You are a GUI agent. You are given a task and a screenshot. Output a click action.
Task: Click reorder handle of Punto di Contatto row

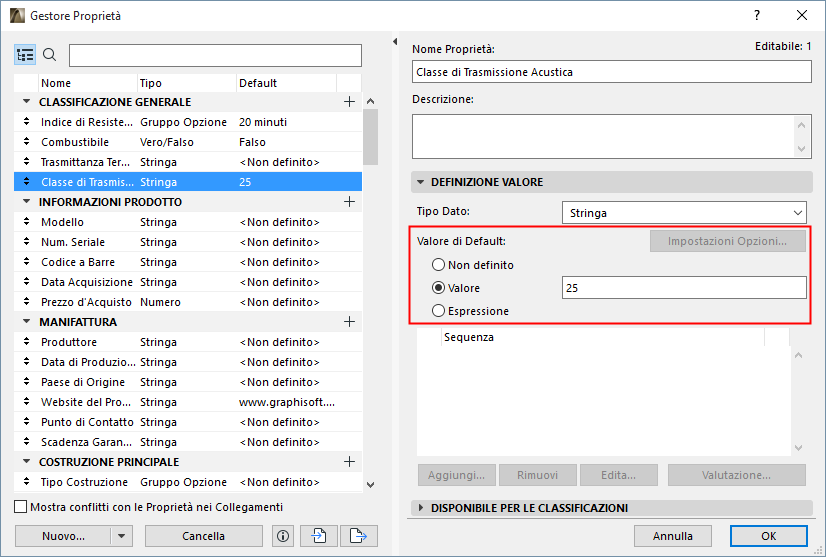pyautogui.click(x=26, y=422)
